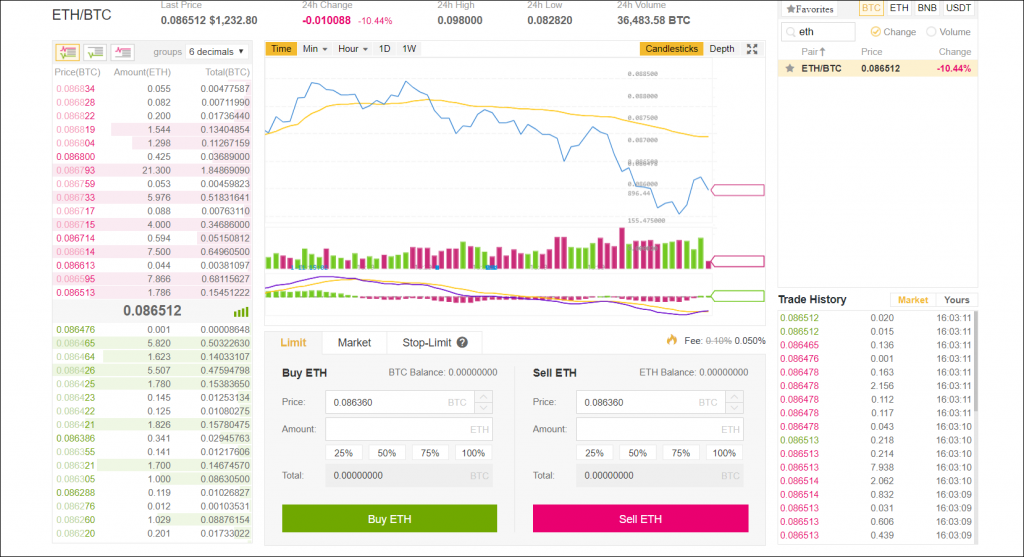Click the buy Amount input field
Image resolution: width=1024 pixels, height=557 pixels.
pyautogui.click(x=409, y=429)
